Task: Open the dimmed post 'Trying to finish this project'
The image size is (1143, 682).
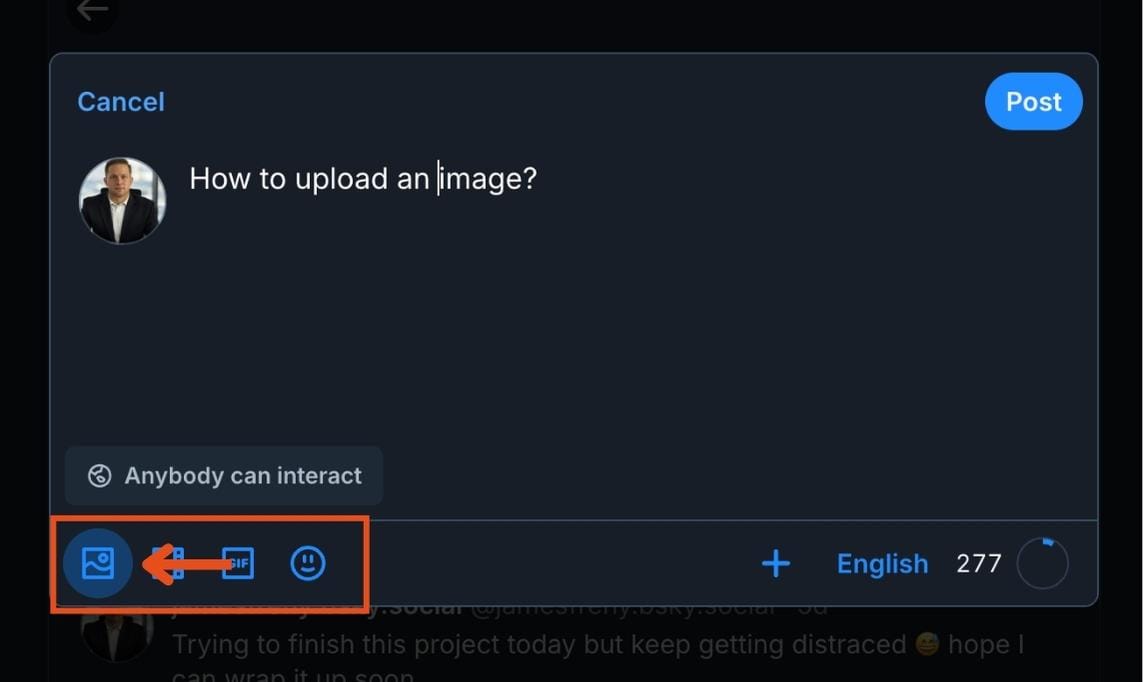Action: 598,645
